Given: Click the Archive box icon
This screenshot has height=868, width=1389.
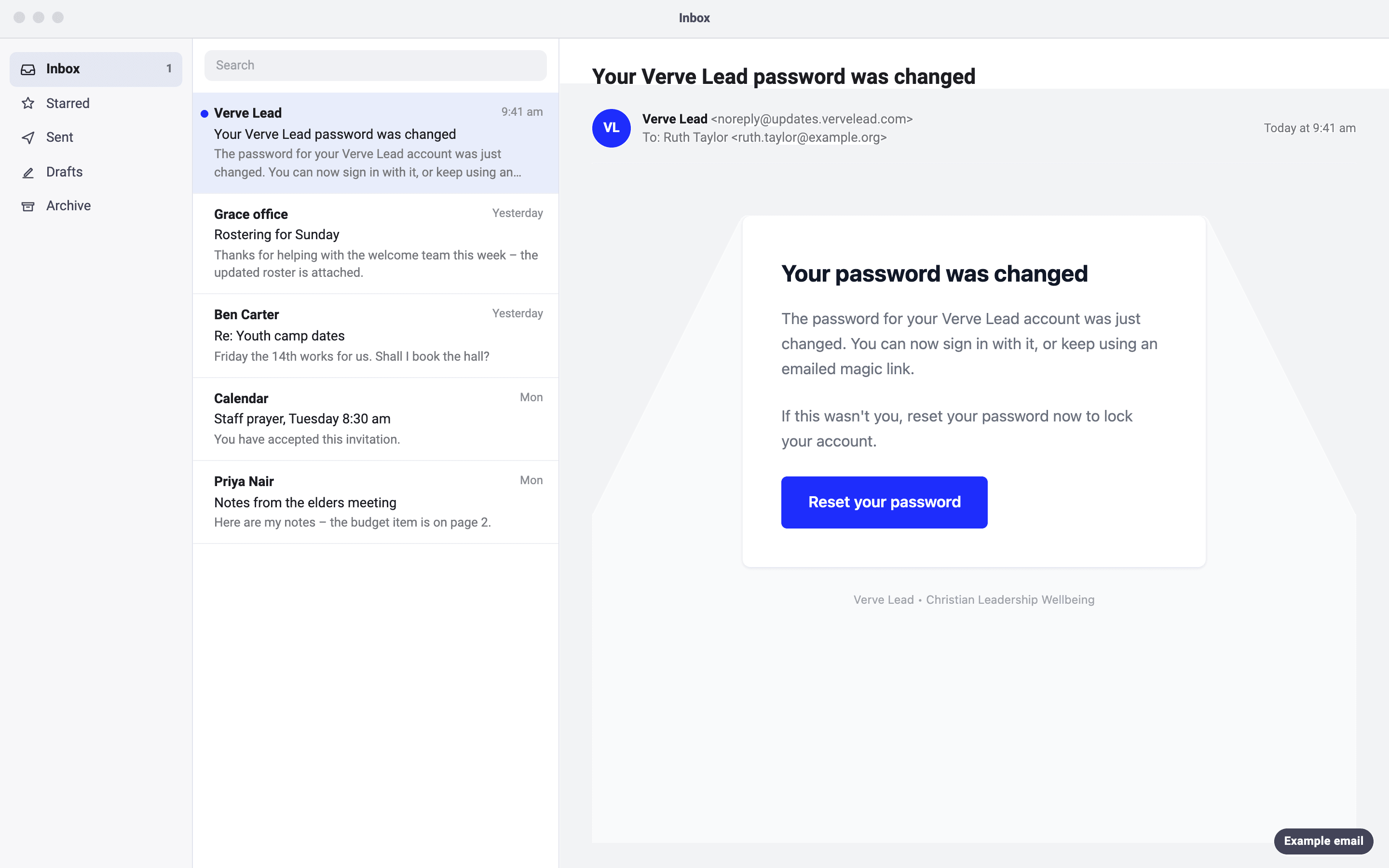Looking at the screenshot, I should [28, 206].
